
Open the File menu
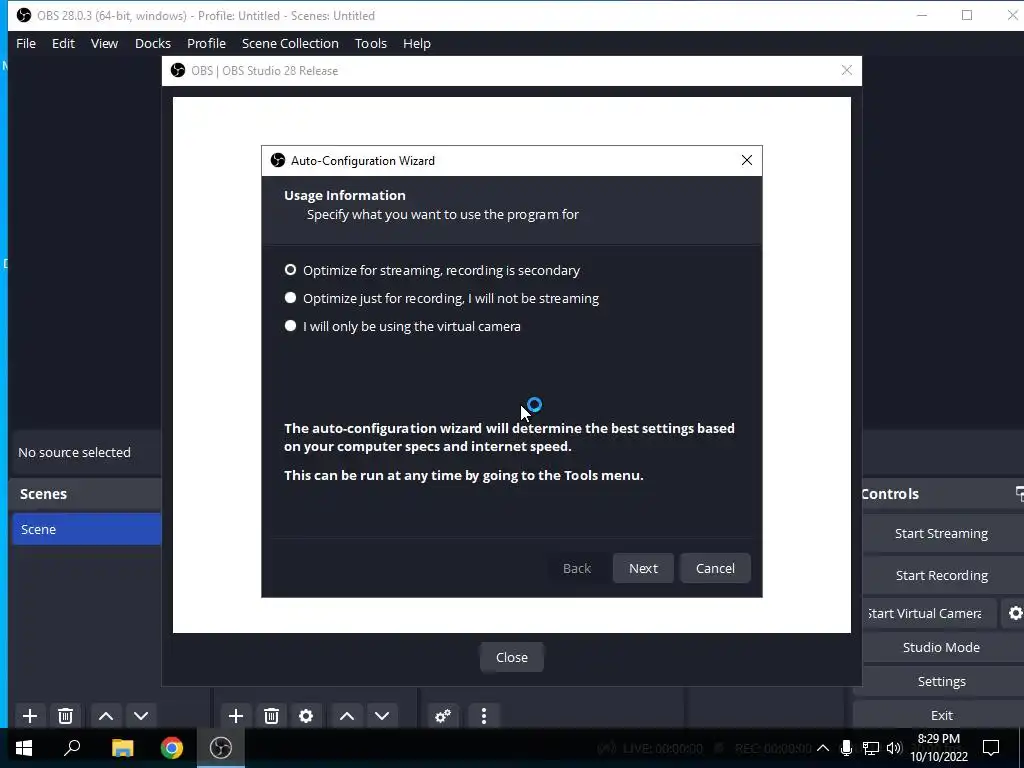[26, 43]
